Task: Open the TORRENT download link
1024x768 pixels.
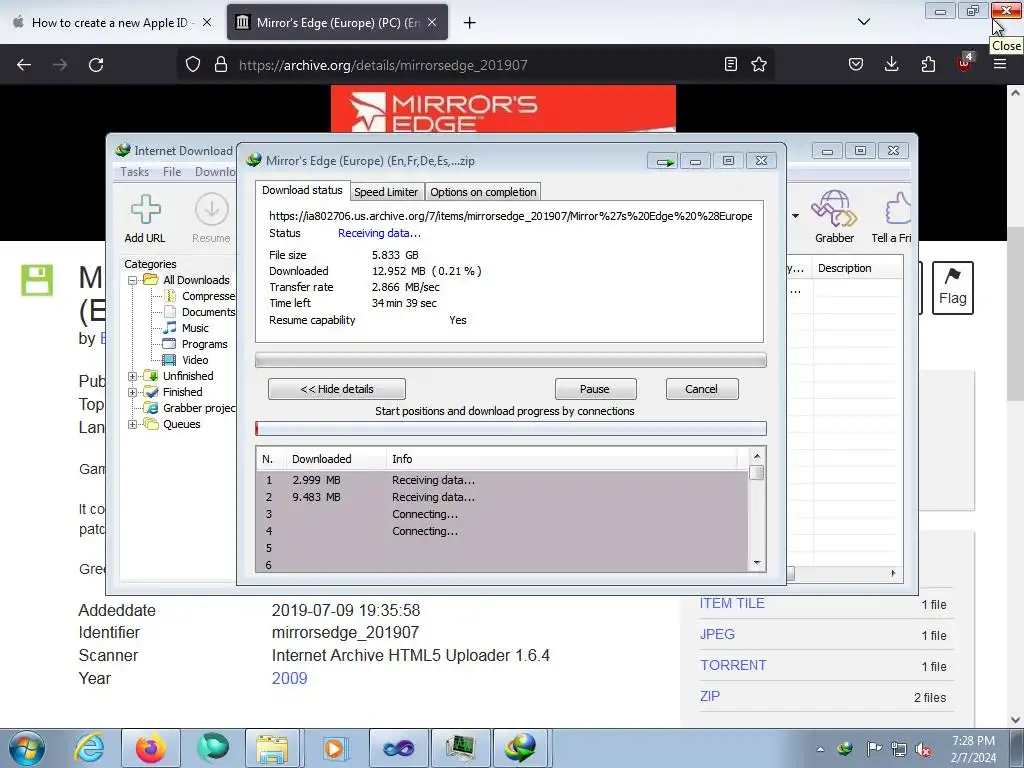Action: (733, 665)
